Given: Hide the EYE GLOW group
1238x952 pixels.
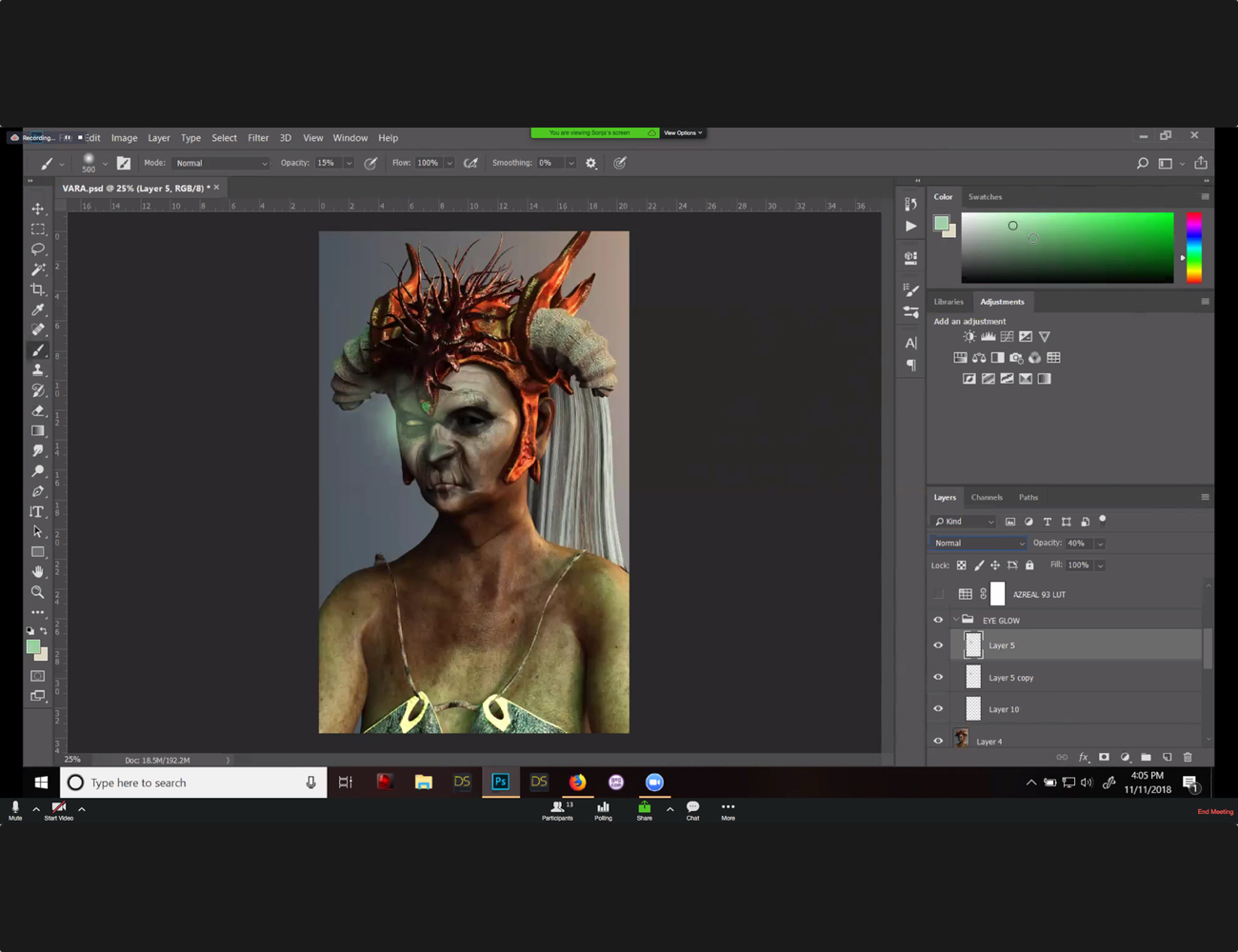Looking at the screenshot, I should [x=938, y=620].
